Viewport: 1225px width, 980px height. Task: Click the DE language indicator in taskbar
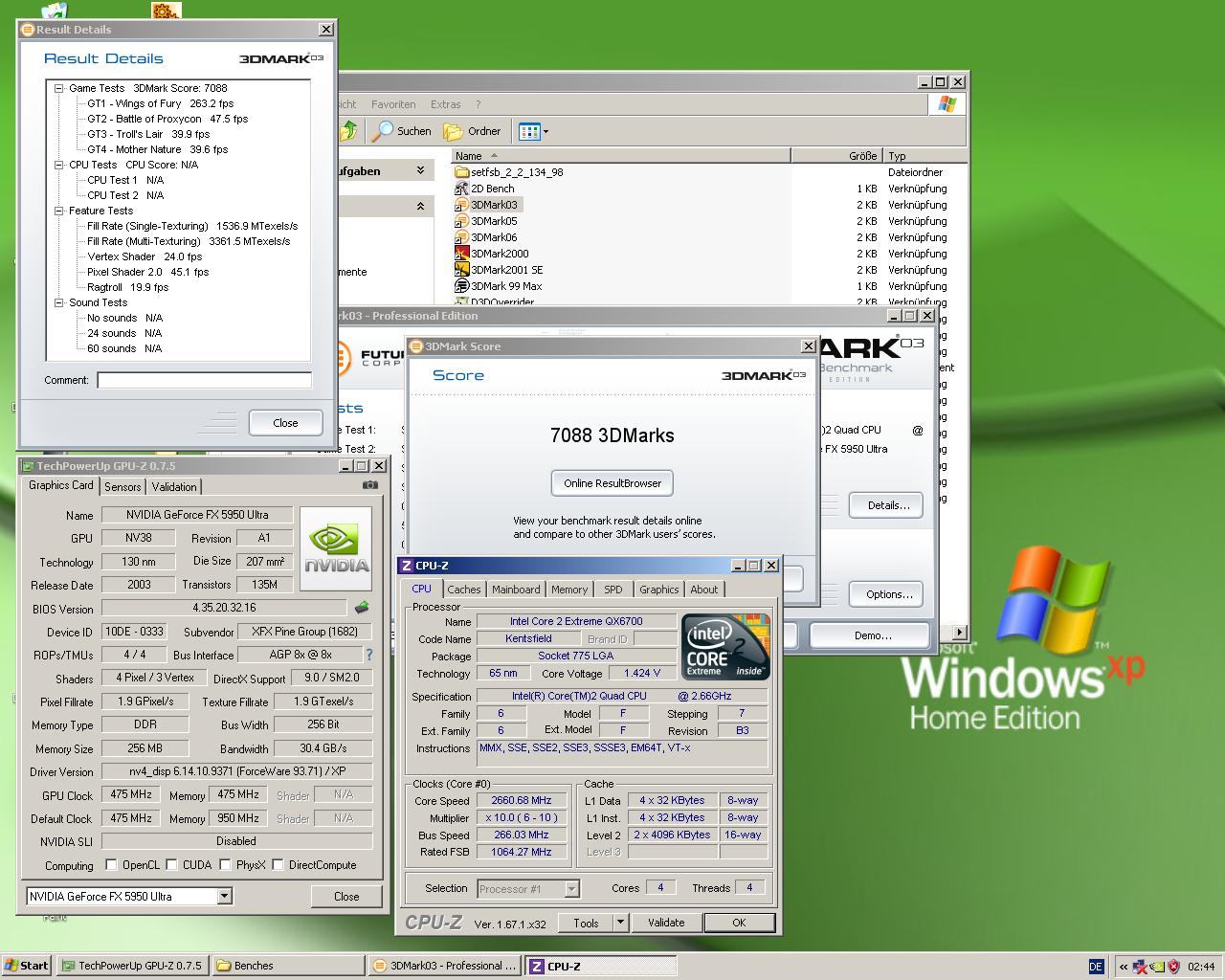click(1097, 967)
